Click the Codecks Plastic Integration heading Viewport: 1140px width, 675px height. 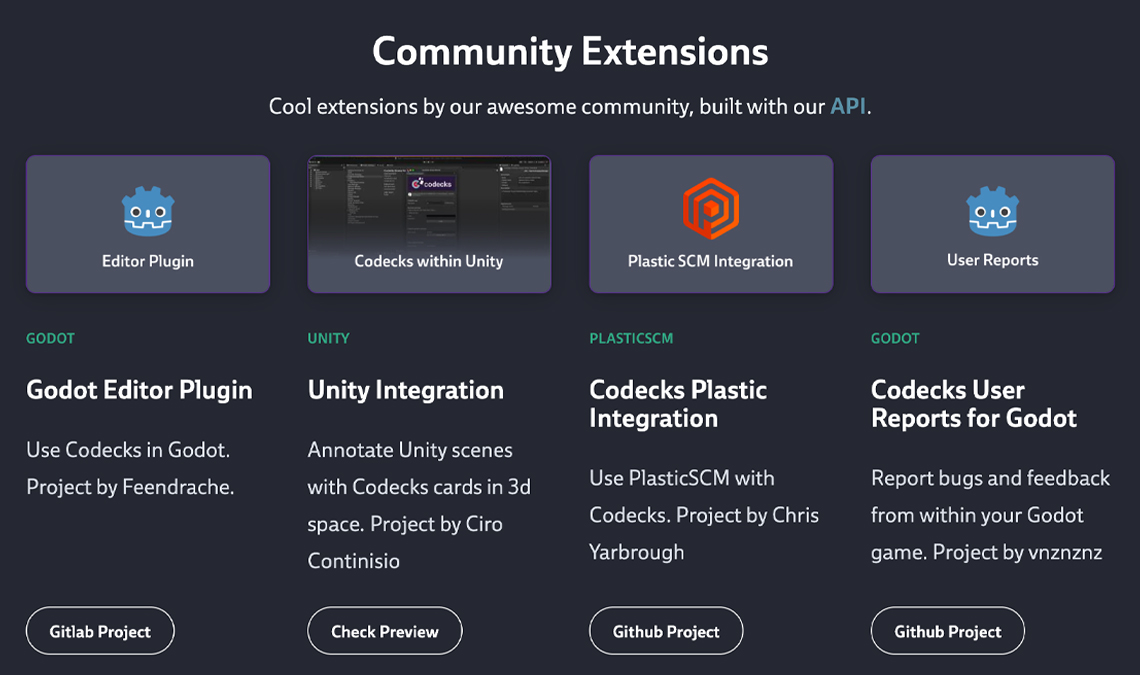pyautogui.click(x=678, y=404)
